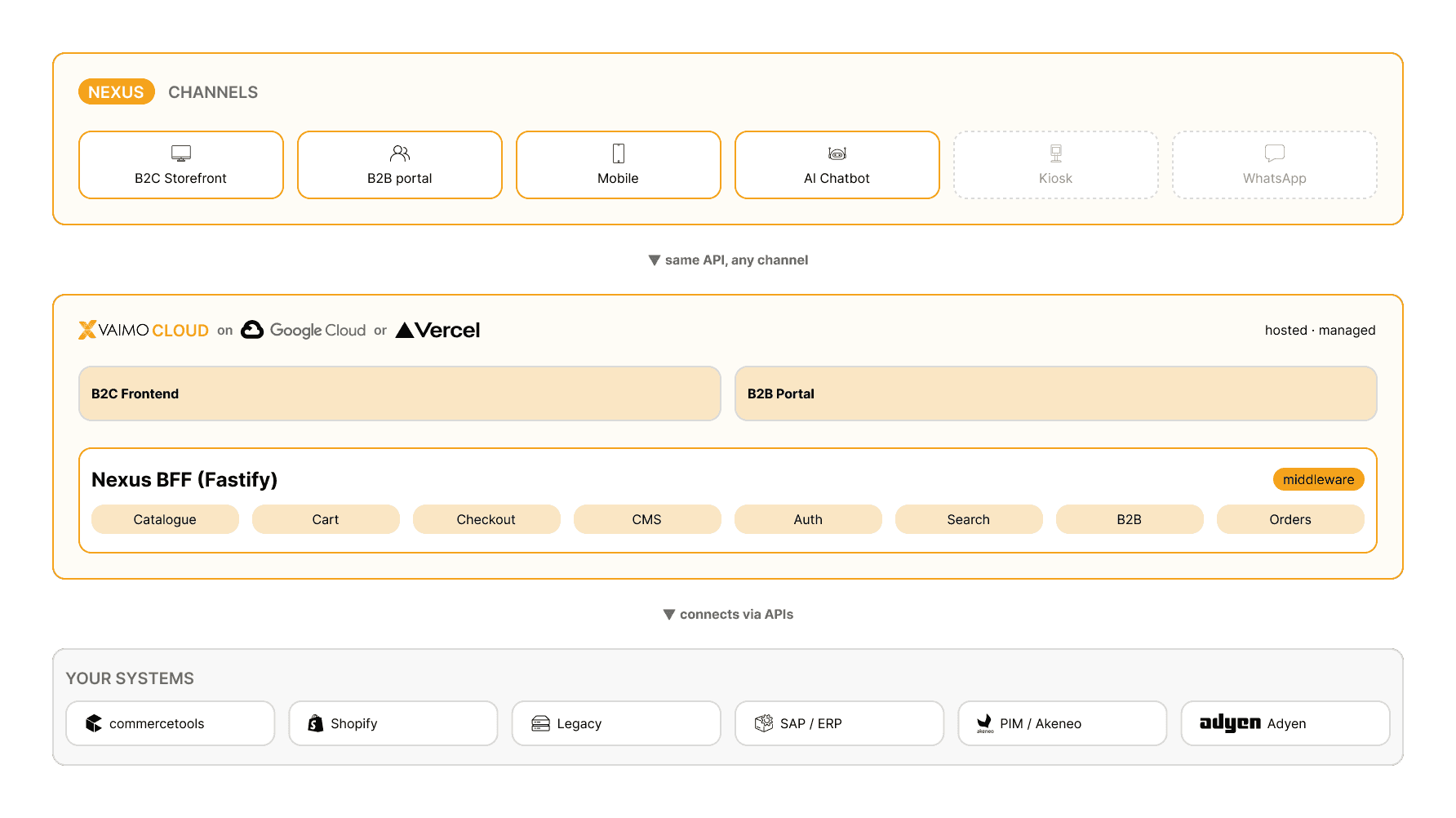Select the PIM / Akeneo system card

[1062, 723]
